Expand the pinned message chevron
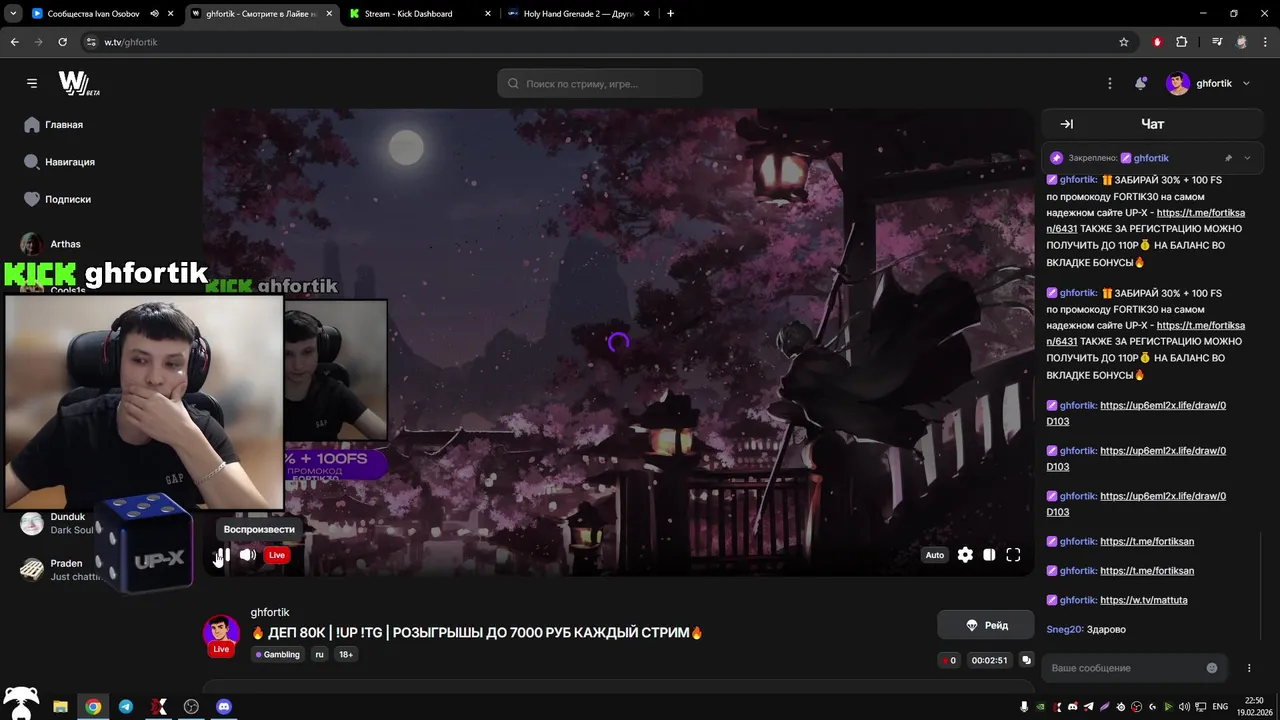Viewport: 1280px width, 720px height. point(1247,158)
